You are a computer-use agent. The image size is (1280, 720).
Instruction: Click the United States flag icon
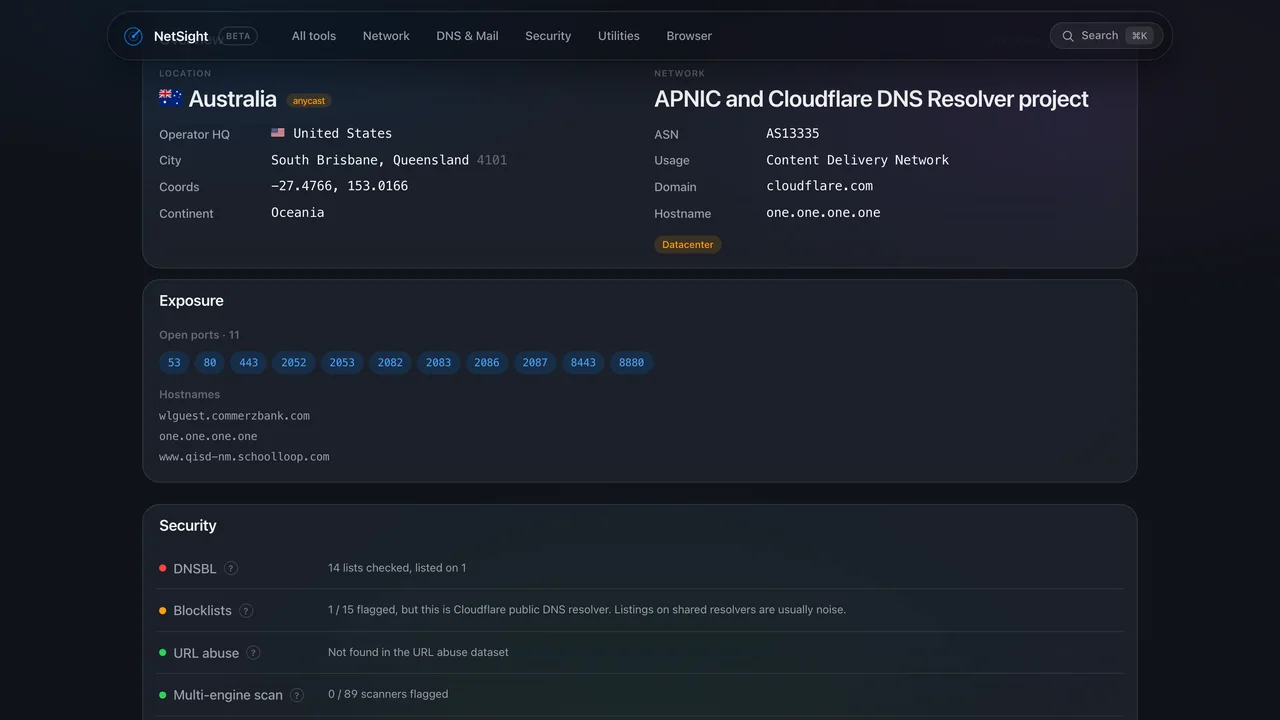point(278,133)
